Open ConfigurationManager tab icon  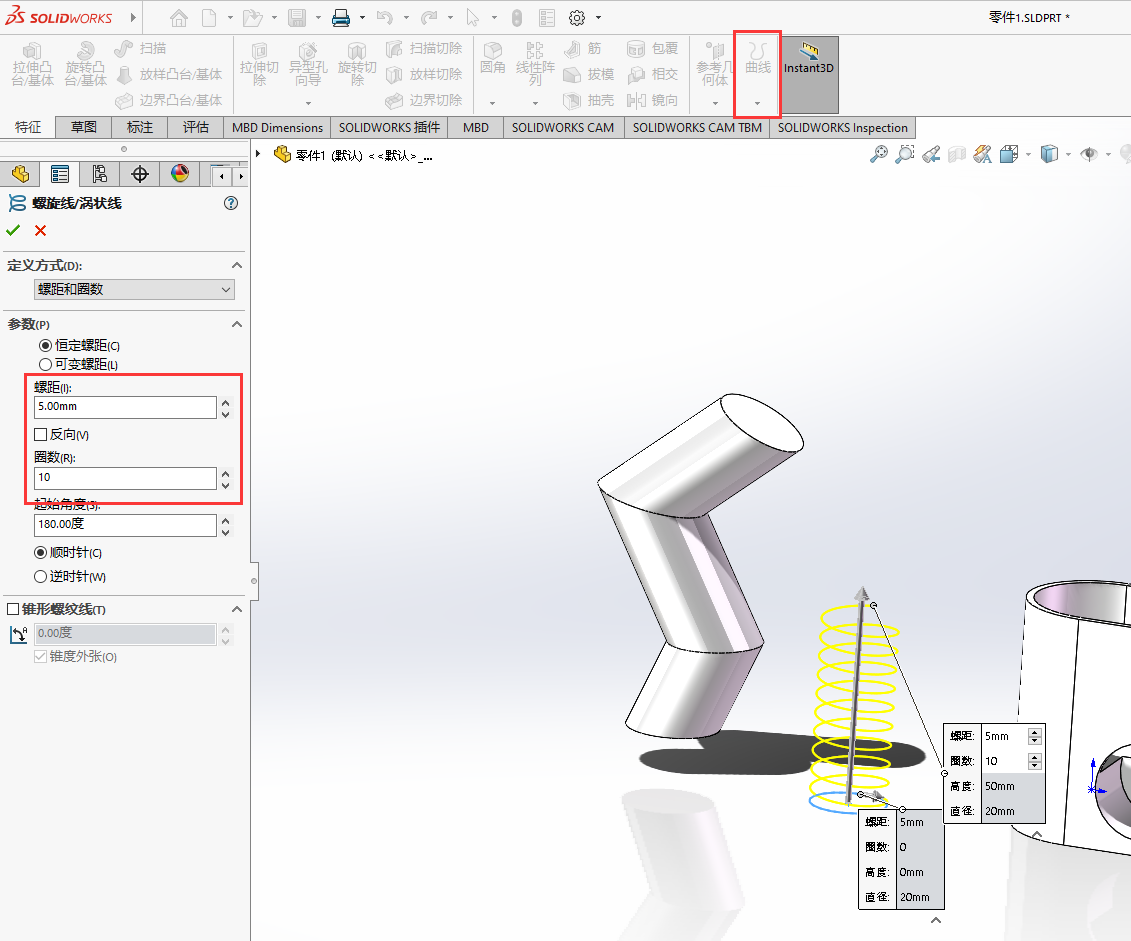point(100,174)
